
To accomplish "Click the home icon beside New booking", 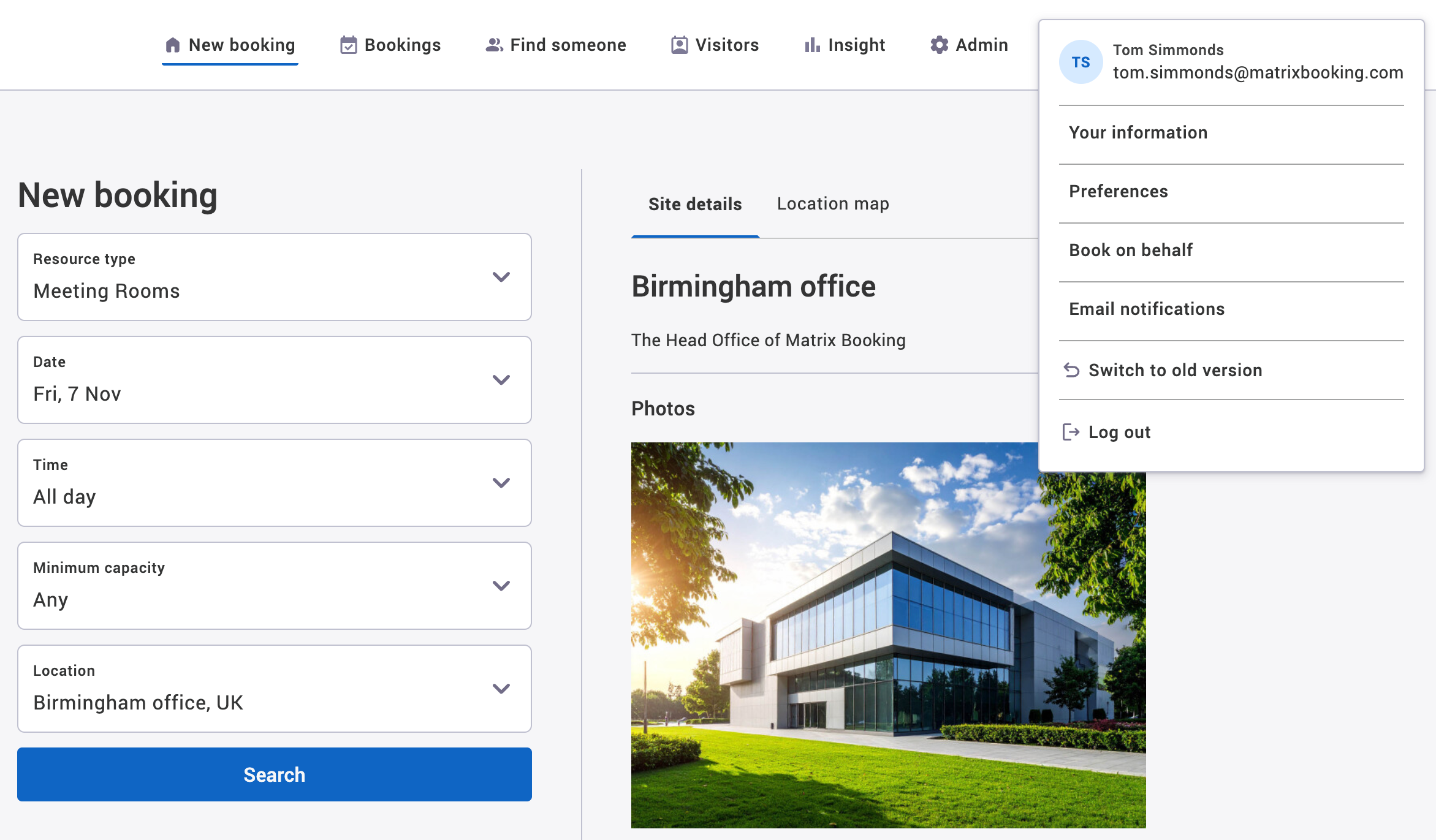I will pos(173,45).
